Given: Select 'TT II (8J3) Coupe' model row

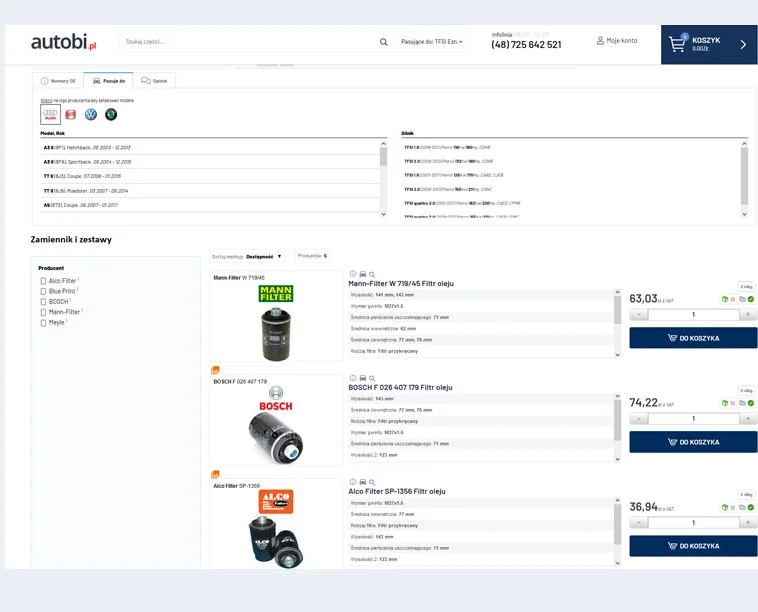Looking at the screenshot, I should (x=210, y=176).
